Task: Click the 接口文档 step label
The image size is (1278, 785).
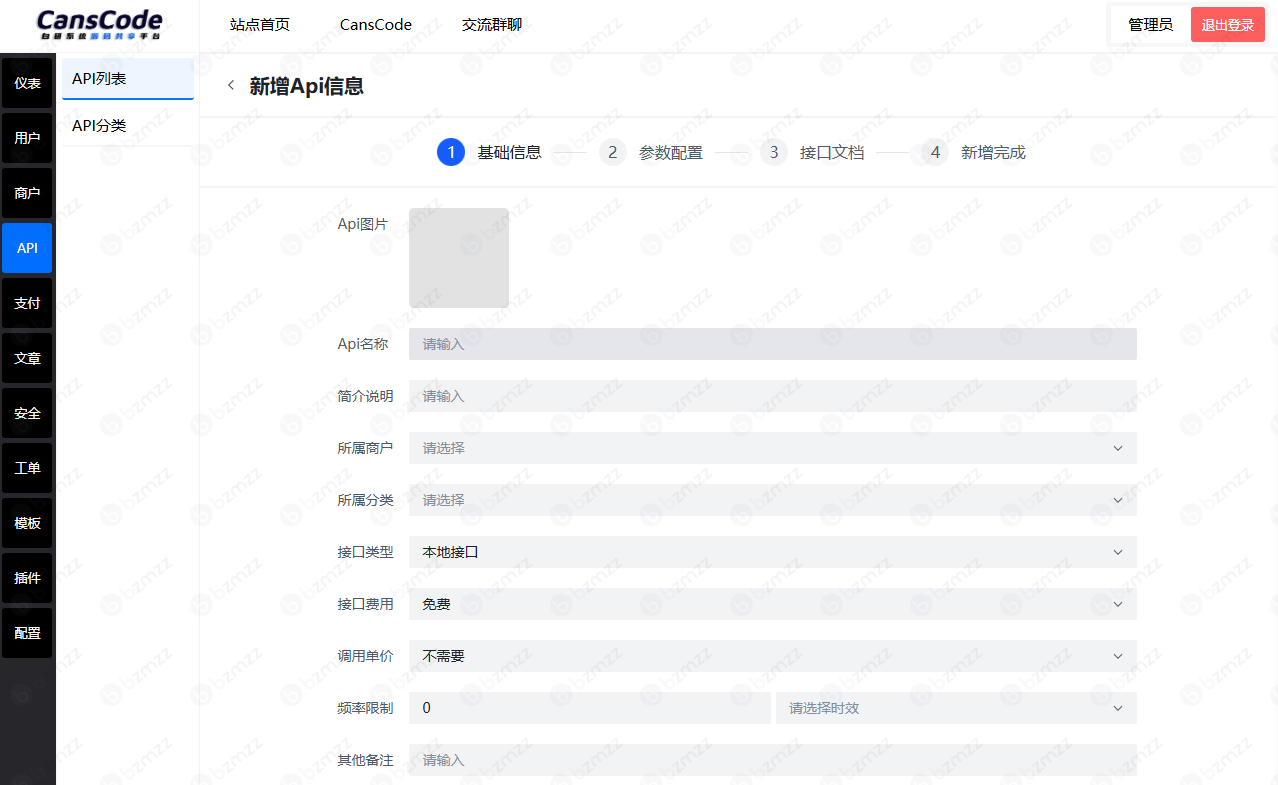Action: (832, 153)
